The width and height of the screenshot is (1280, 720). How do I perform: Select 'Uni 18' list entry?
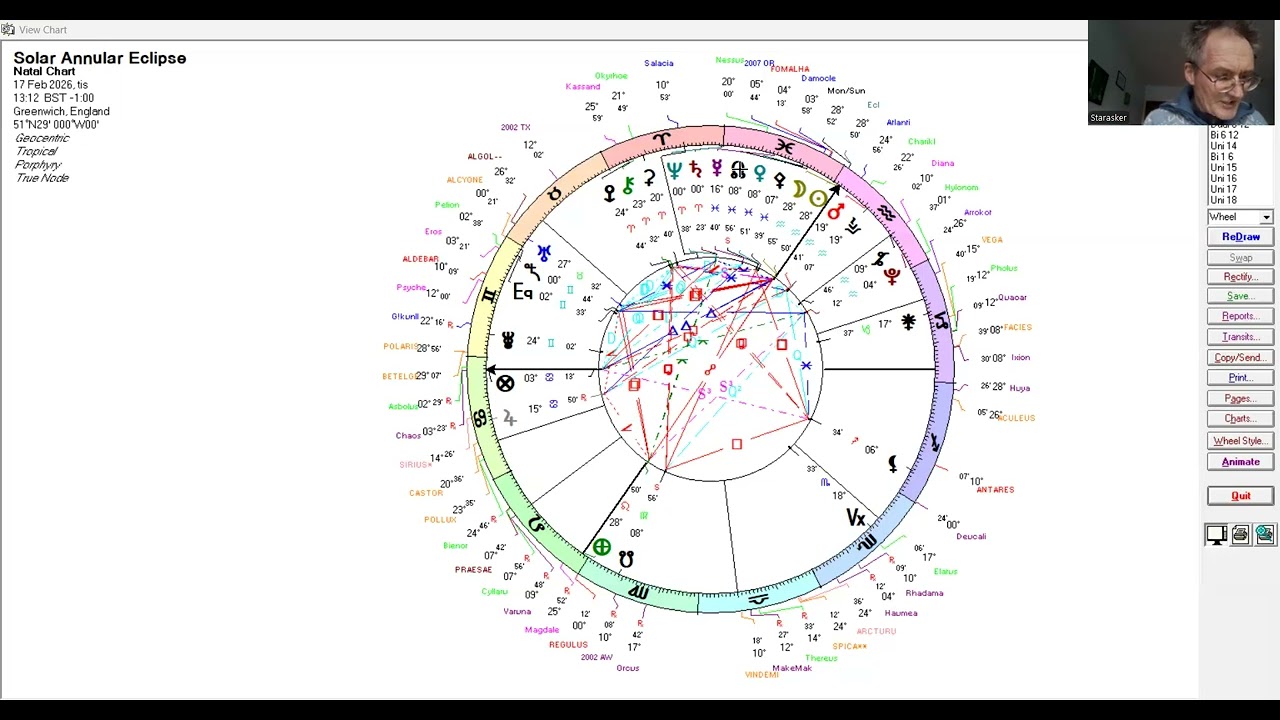(x=1223, y=201)
